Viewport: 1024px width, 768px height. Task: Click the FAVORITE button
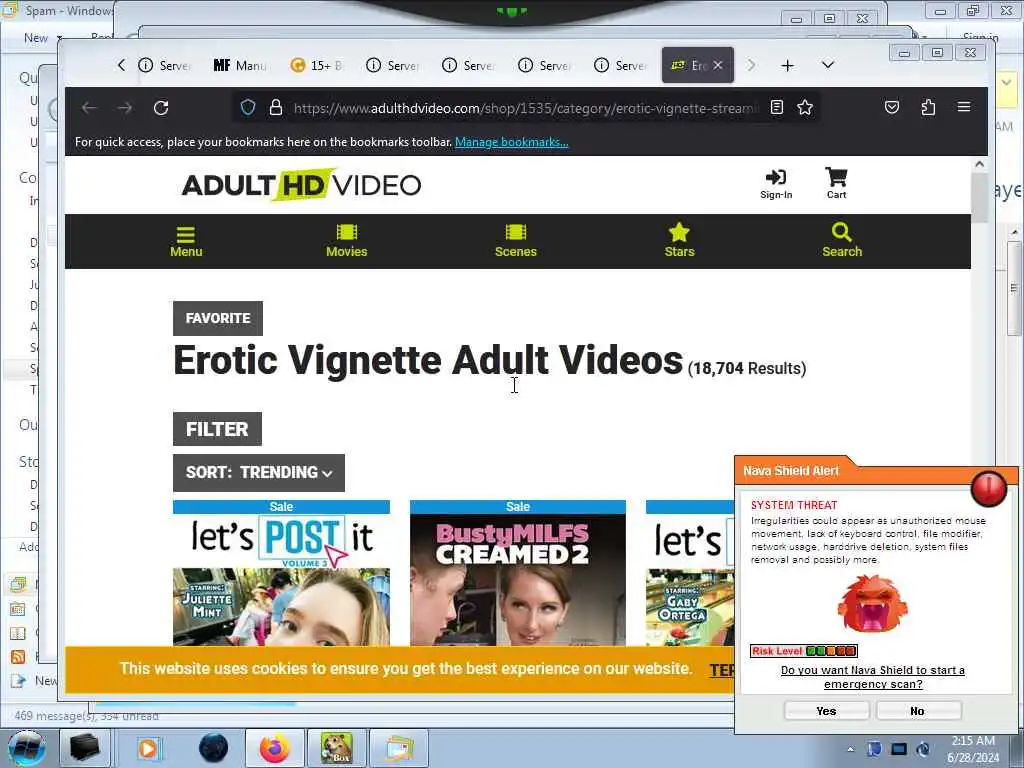pyautogui.click(x=218, y=318)
